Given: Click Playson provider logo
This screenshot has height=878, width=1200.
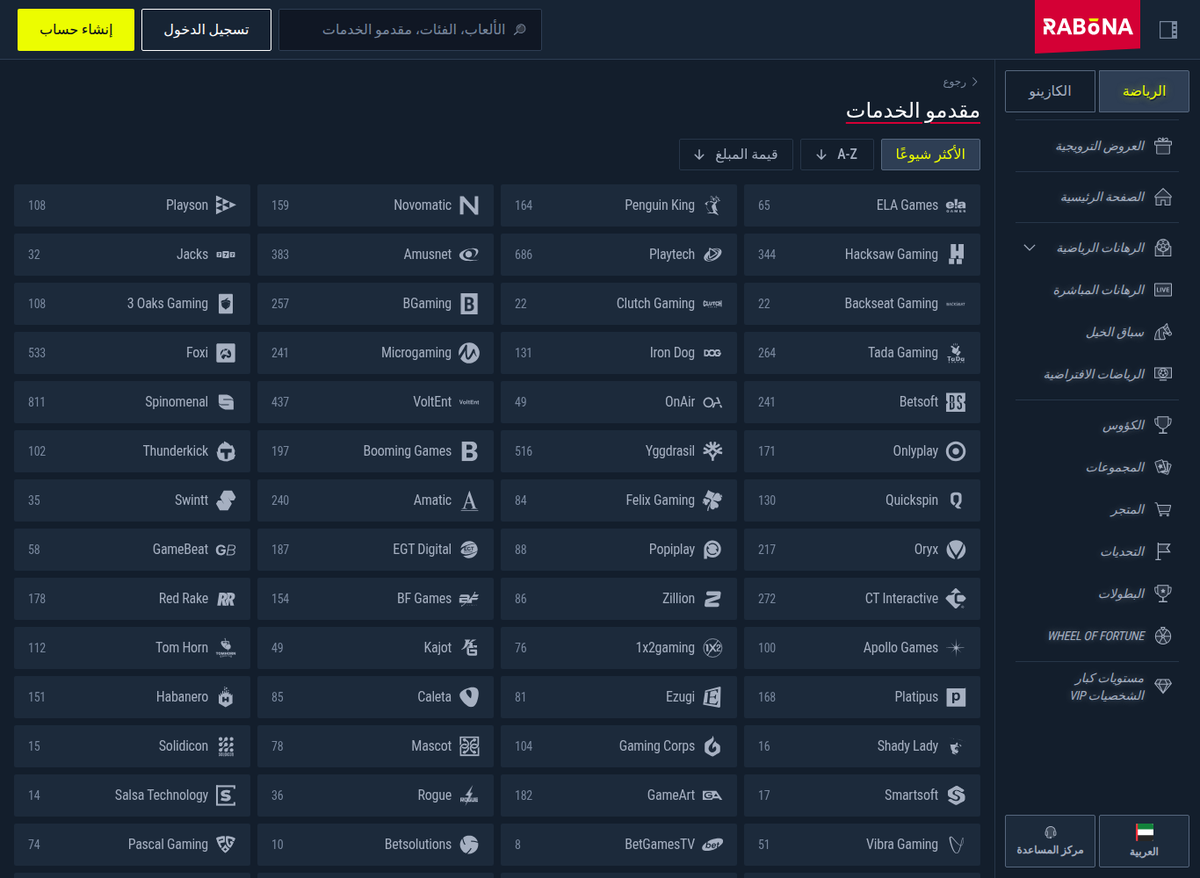Looking at the screenshot, I should point(226,205).
